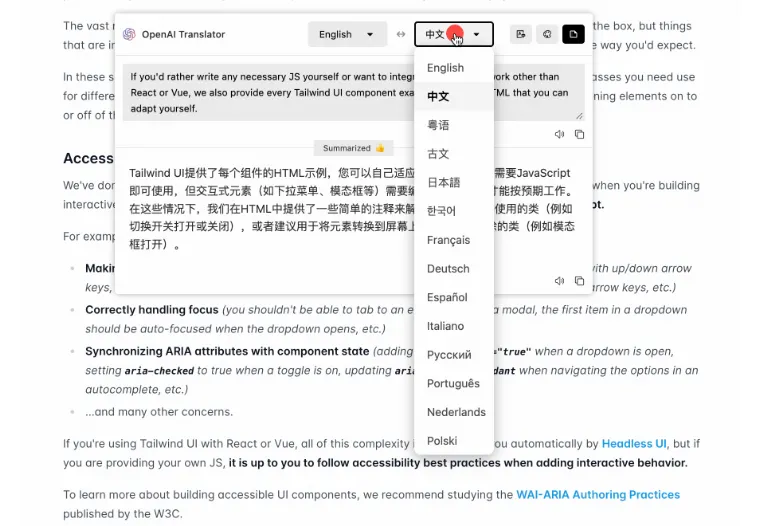
Task: Open the WAI-ARIA Authoring Practices link
Action: (598, 494)
